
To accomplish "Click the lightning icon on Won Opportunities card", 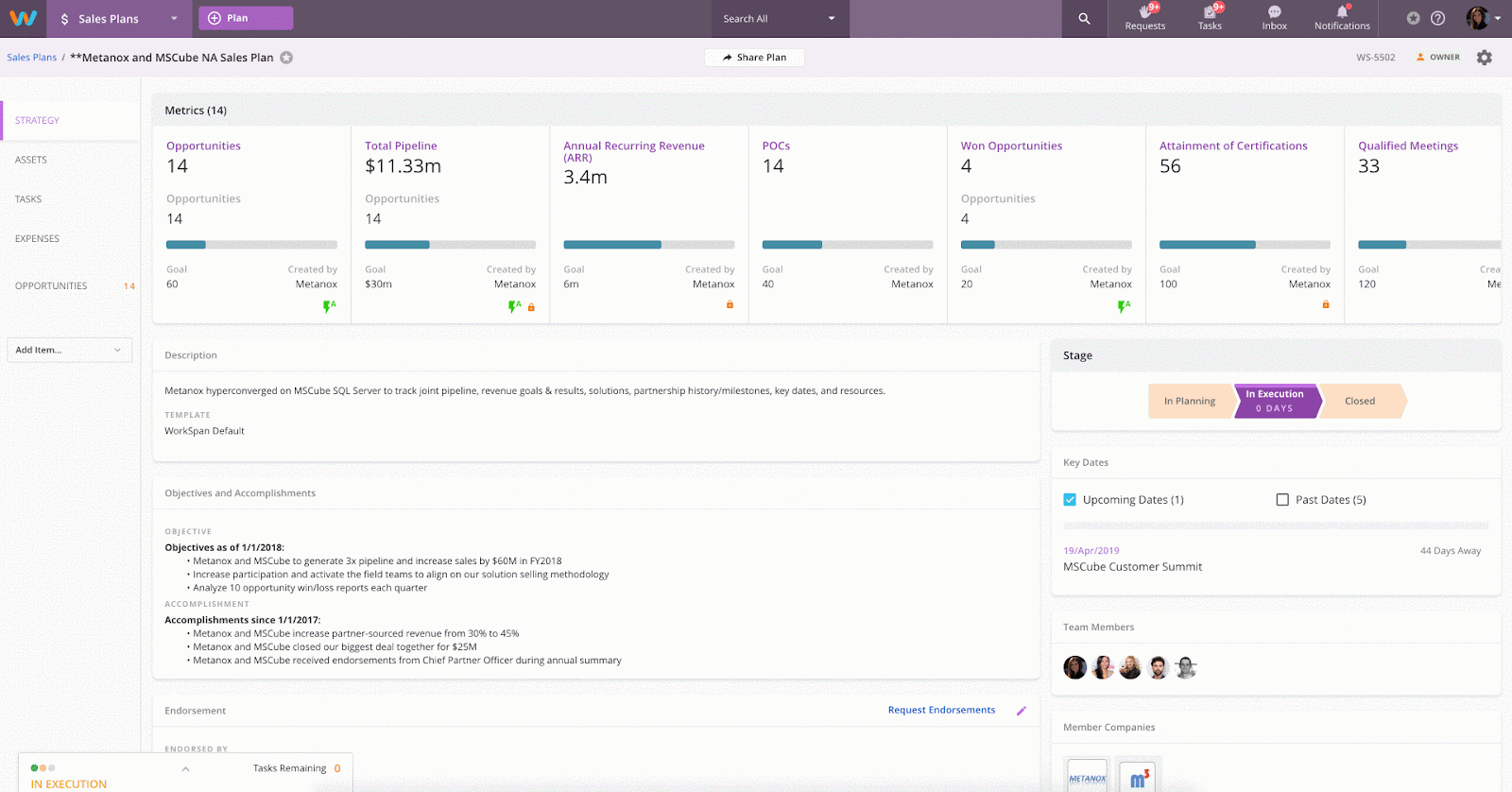I will (1124, 306).
